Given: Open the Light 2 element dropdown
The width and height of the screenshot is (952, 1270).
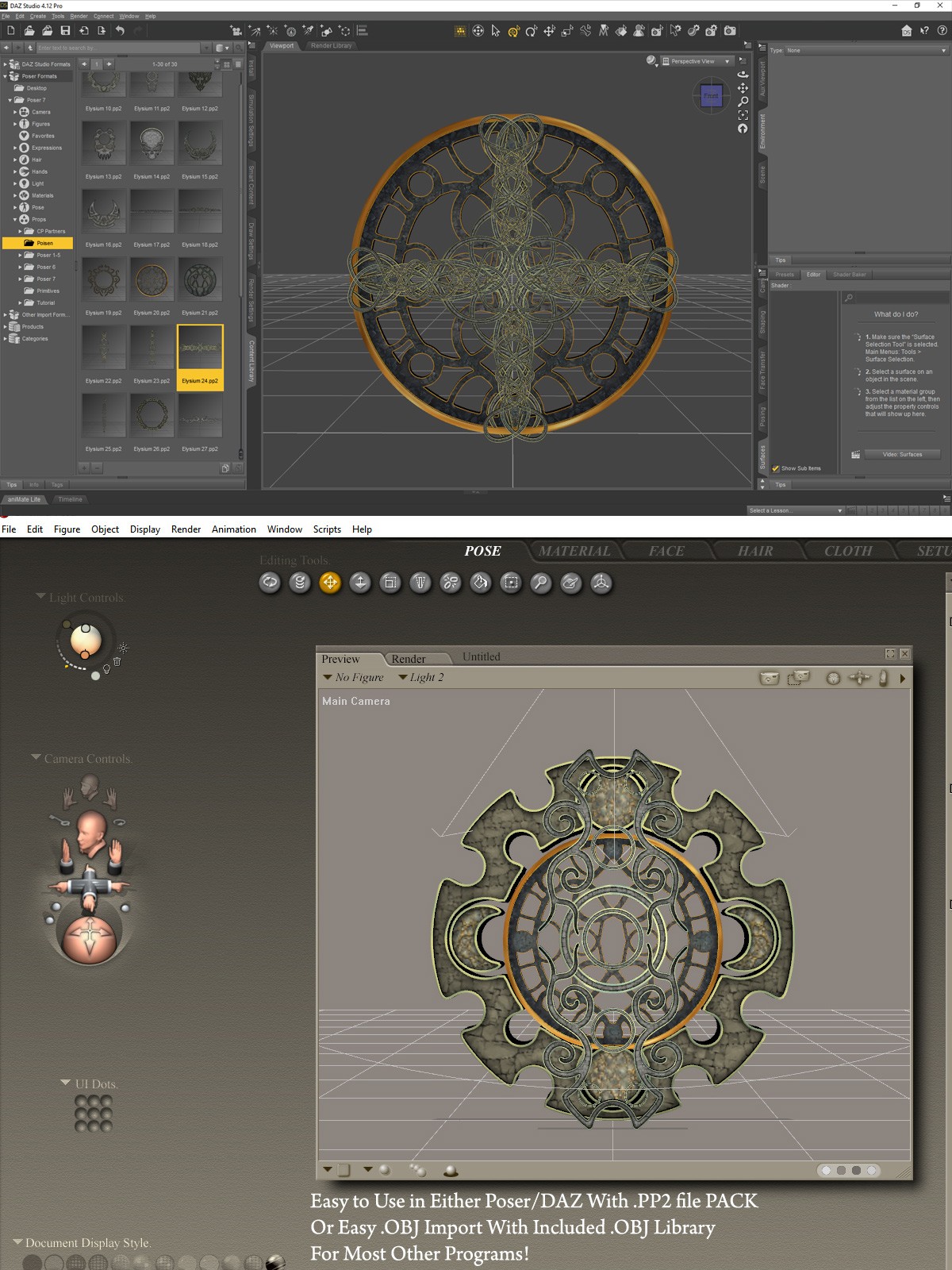Looking at the screenshot, I should pyautogui.click(x=421, y=677).
